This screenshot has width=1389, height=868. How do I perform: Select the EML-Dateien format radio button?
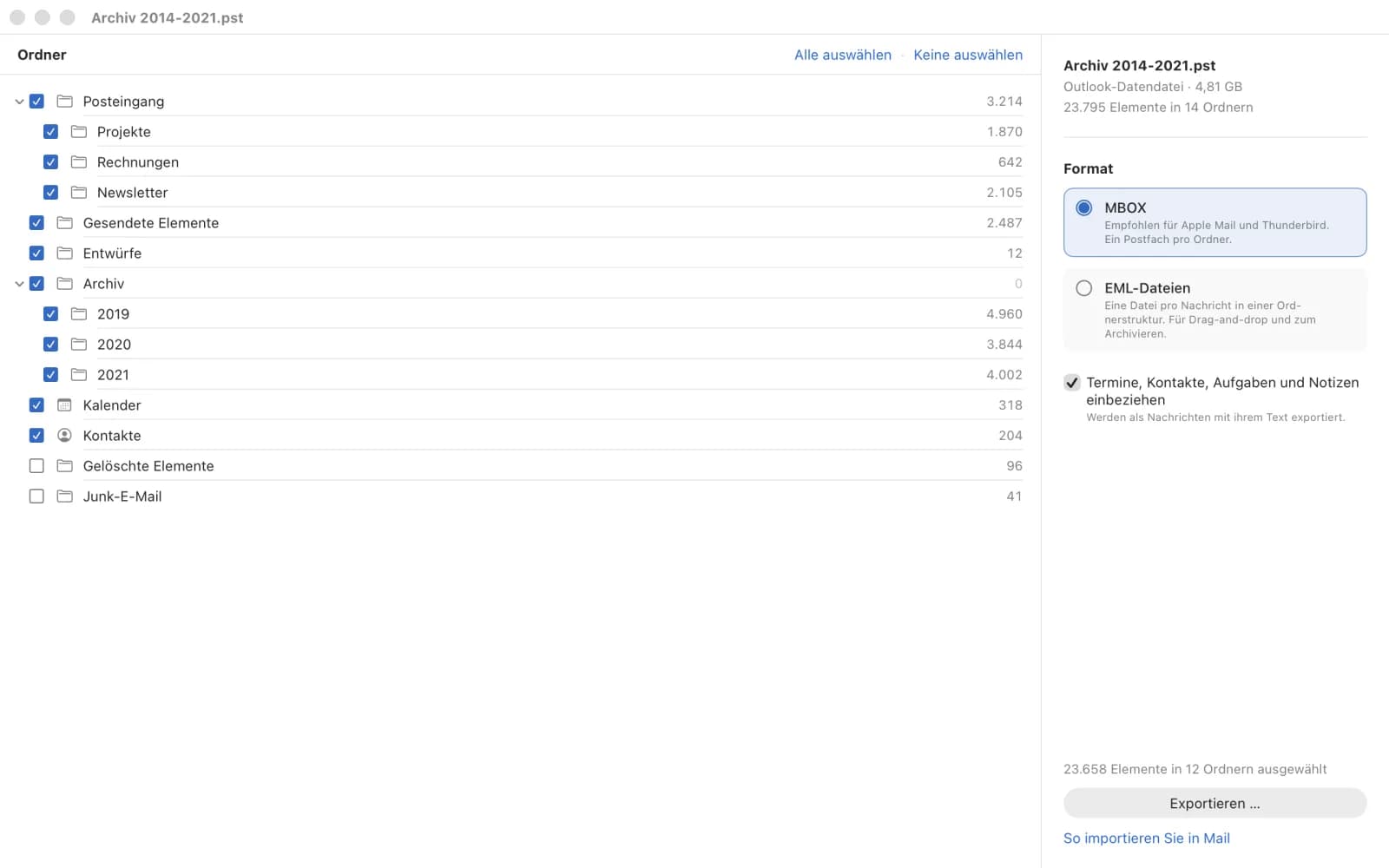point(1084,288)
